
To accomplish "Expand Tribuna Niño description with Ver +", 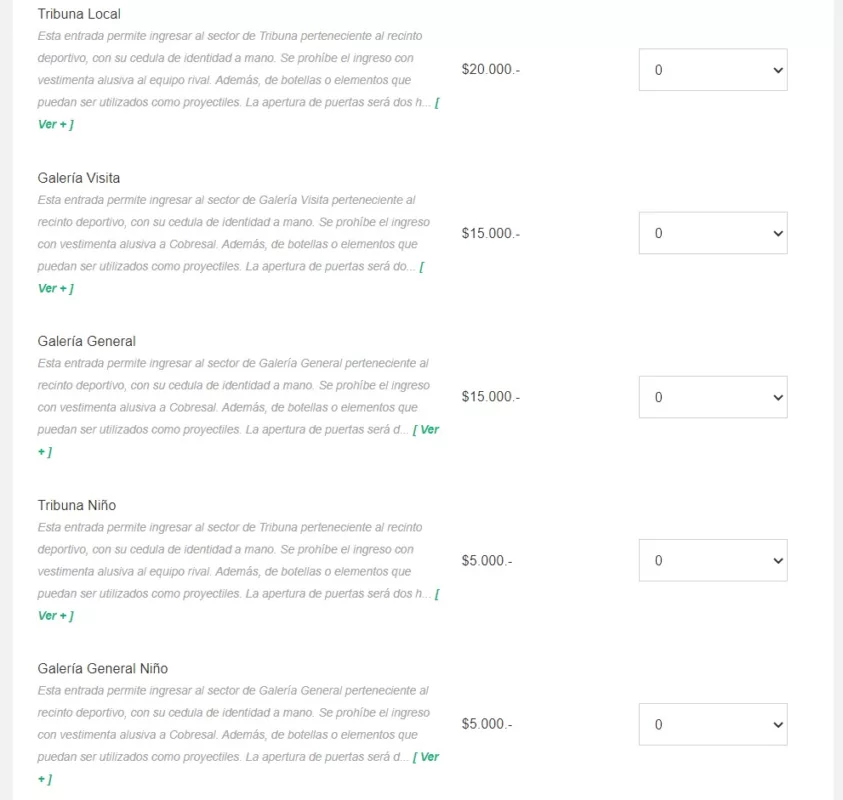I will tap(55, 616).
